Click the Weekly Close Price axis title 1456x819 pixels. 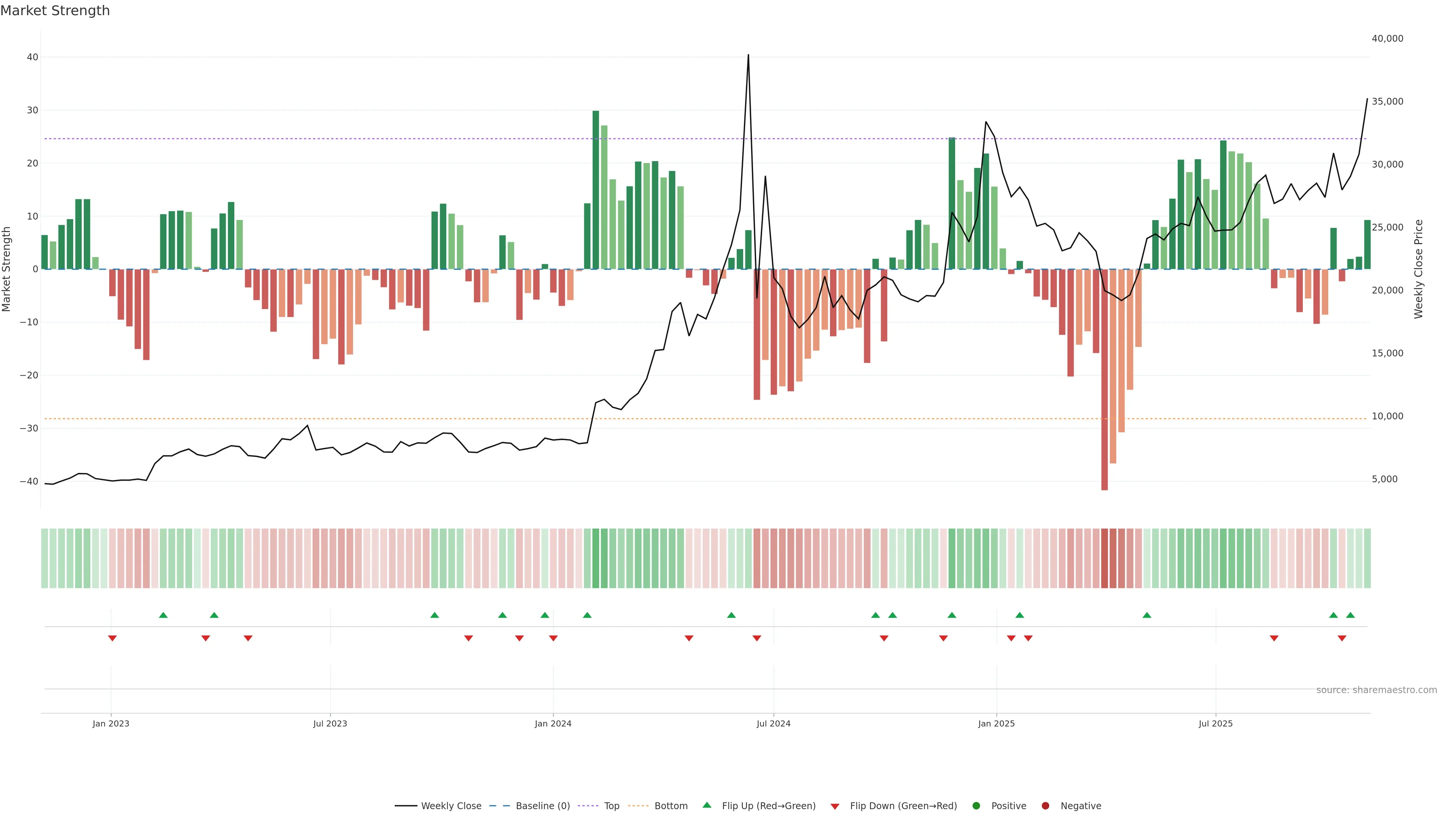click(x=1418, y=269)
